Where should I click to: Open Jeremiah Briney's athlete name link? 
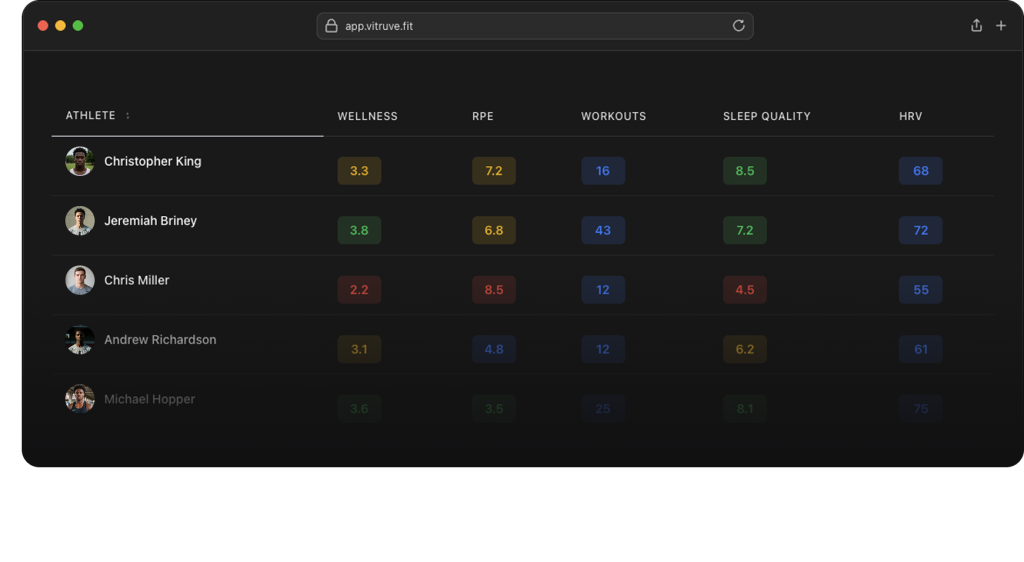[150, 221]
